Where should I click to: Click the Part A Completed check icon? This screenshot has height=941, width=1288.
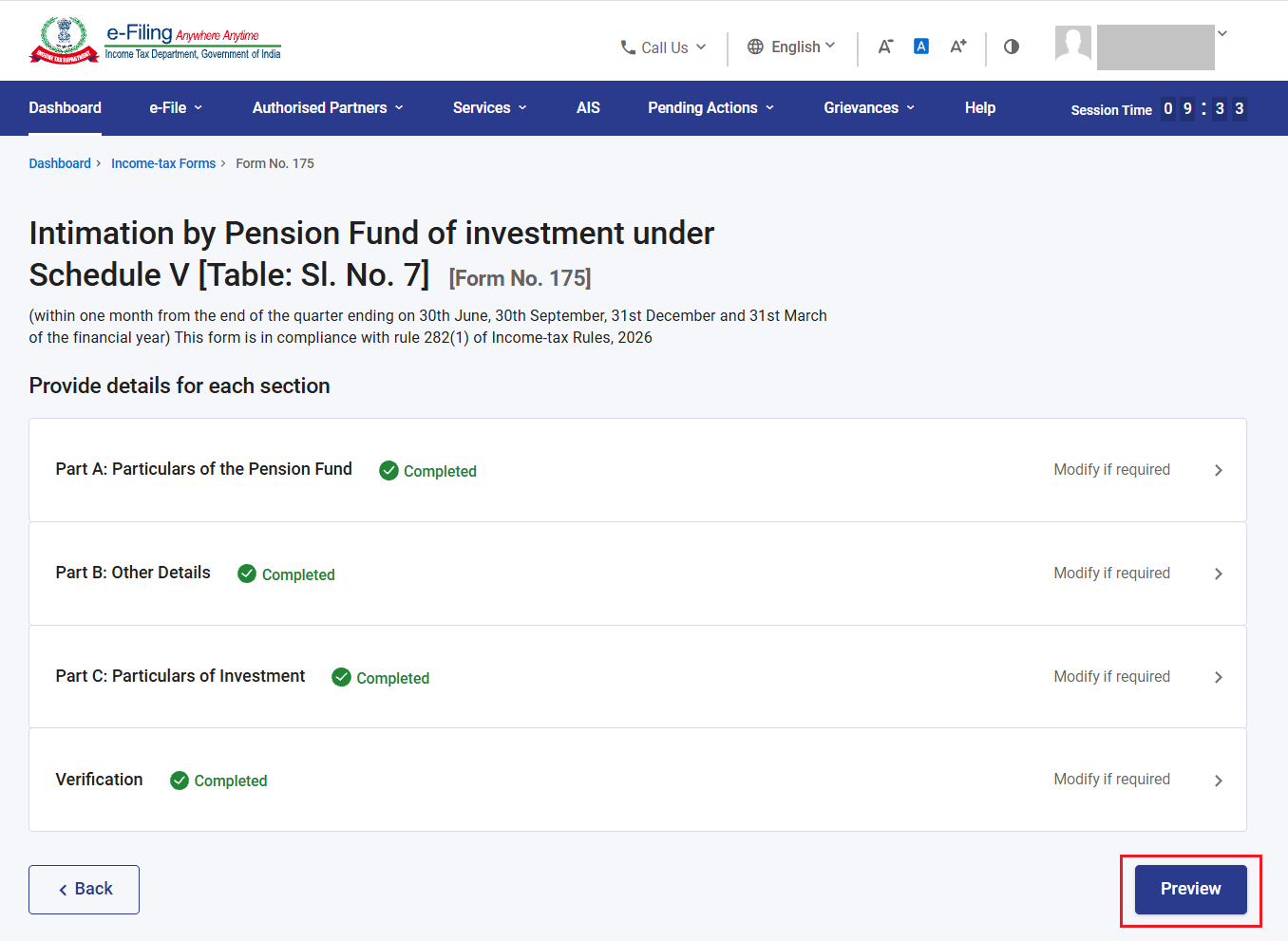(x=388, y=470)
